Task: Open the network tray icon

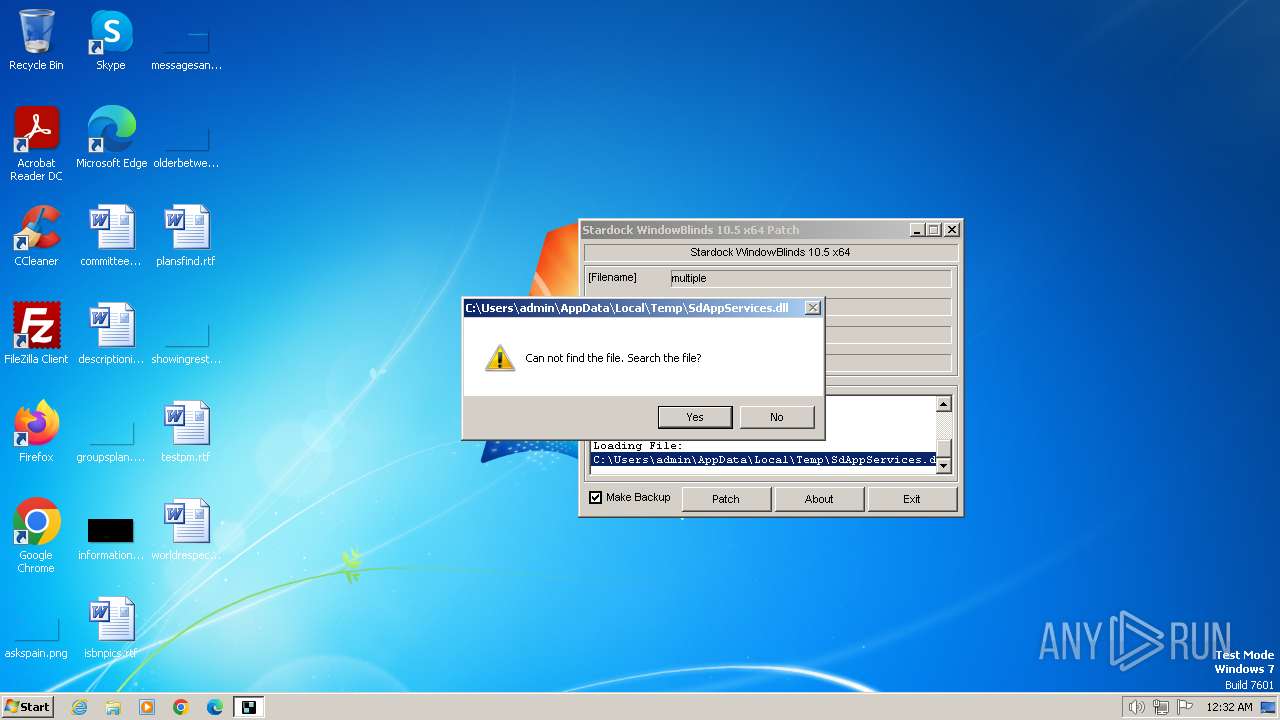Action: (x=1161, y=707)
